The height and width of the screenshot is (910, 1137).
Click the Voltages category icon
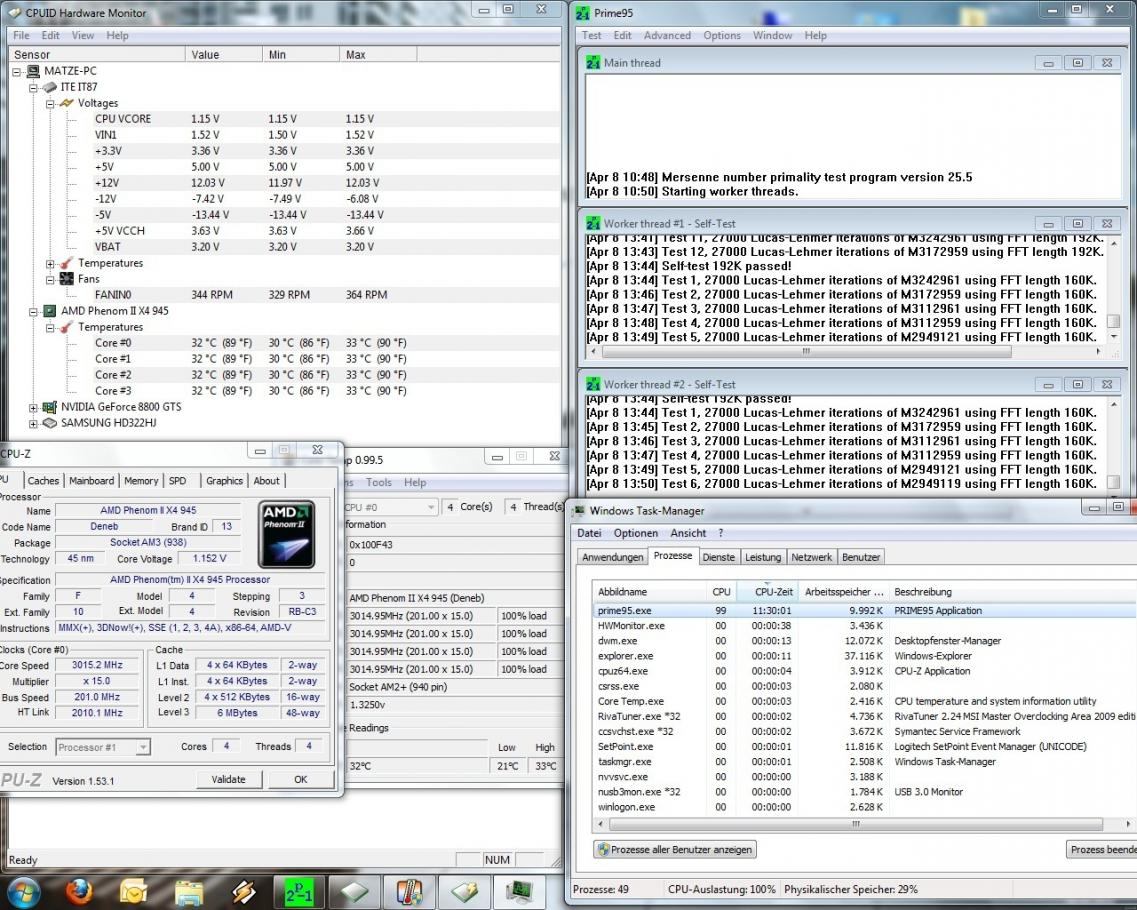(x=67, y=103)
